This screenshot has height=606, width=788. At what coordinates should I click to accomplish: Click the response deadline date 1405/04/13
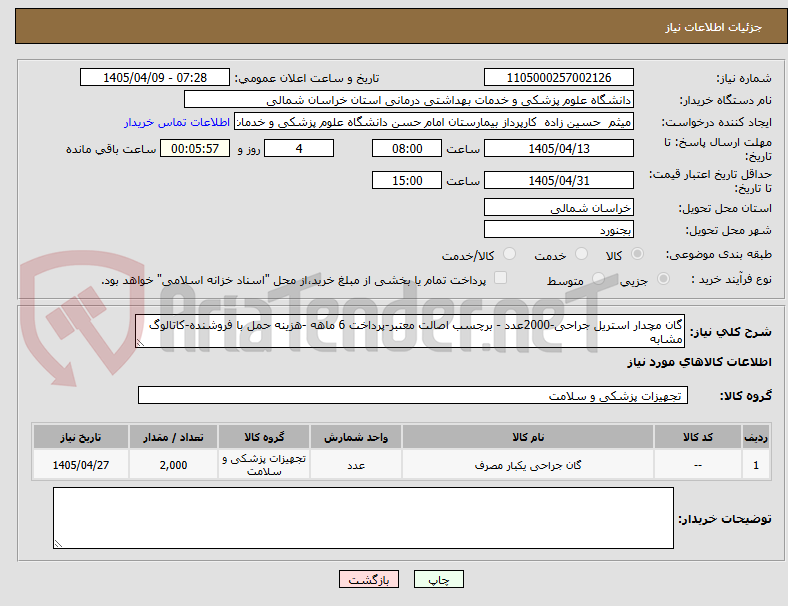[x=559, y=148]
